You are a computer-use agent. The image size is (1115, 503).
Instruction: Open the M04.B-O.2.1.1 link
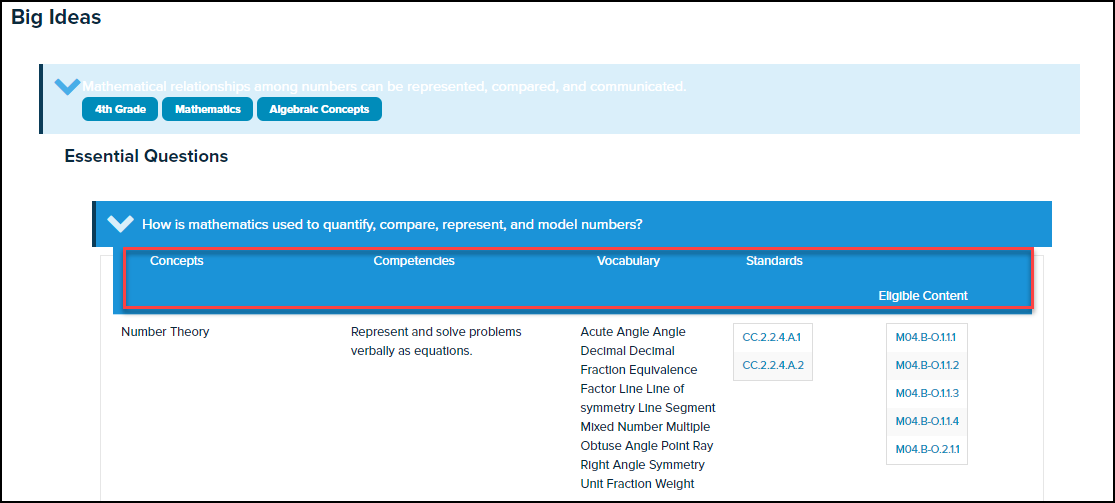click(x=926, y=449)
